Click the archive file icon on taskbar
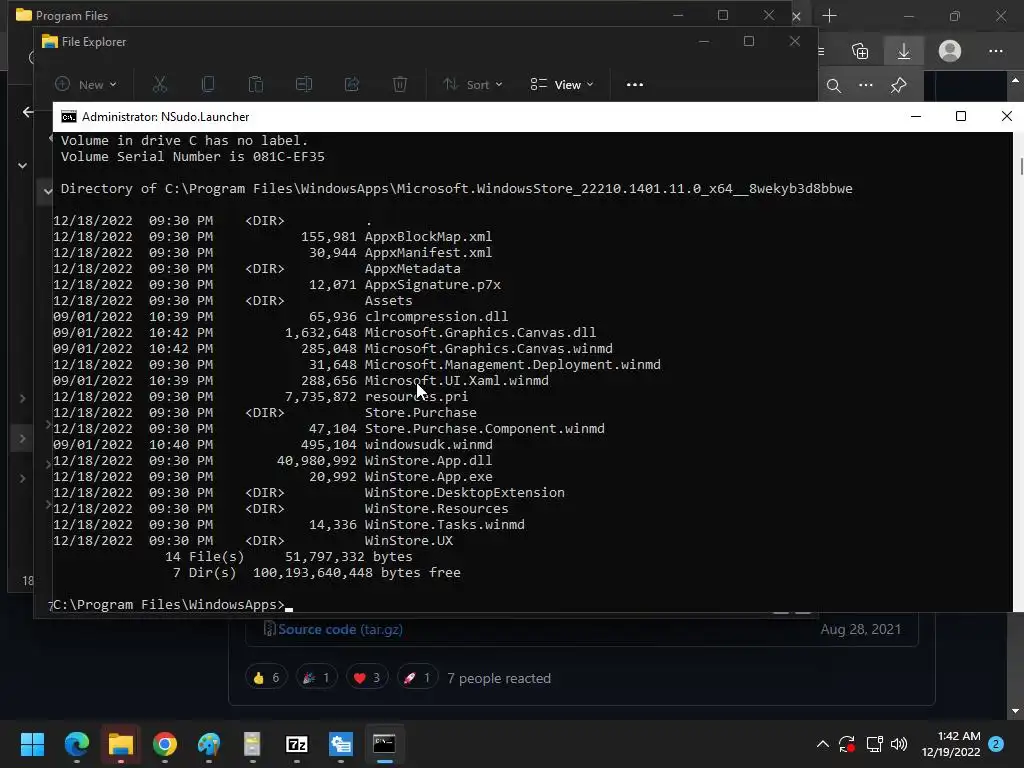The width and height of the screenshot is (1024, 768). (252, 744)
